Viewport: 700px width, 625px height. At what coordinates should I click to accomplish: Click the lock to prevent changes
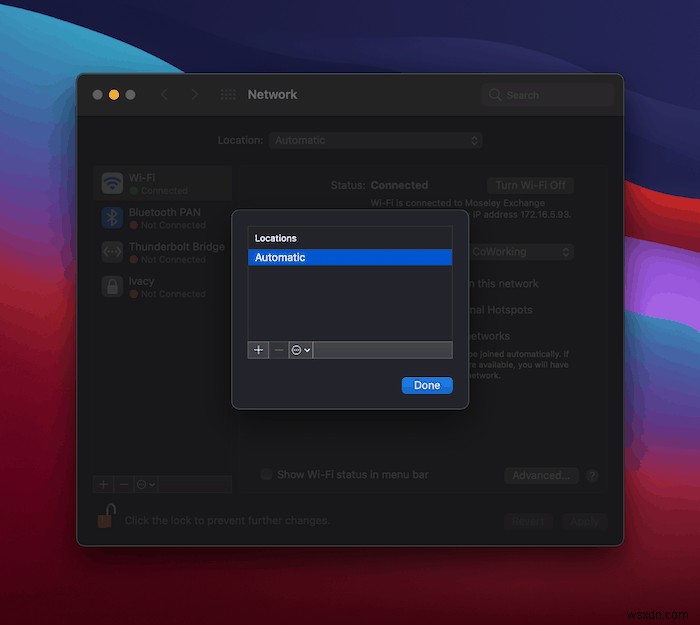click(x=106, y=516)
